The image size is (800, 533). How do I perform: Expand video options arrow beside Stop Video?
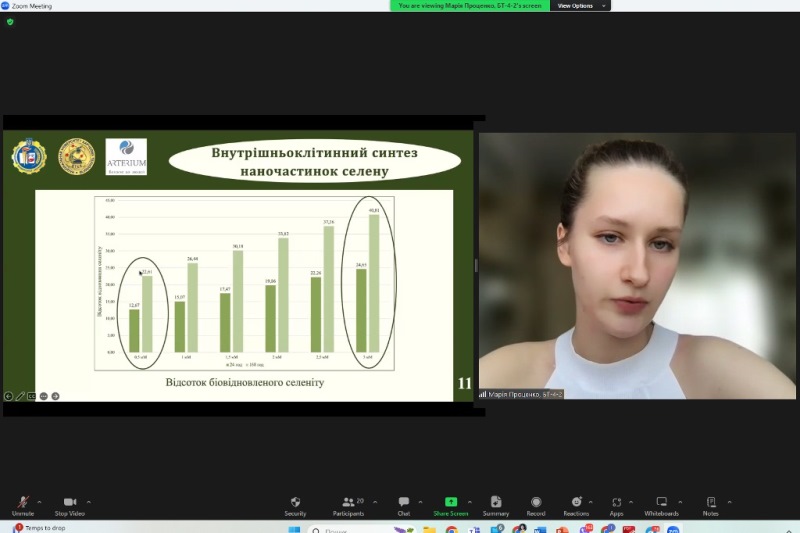click(89, 502)
